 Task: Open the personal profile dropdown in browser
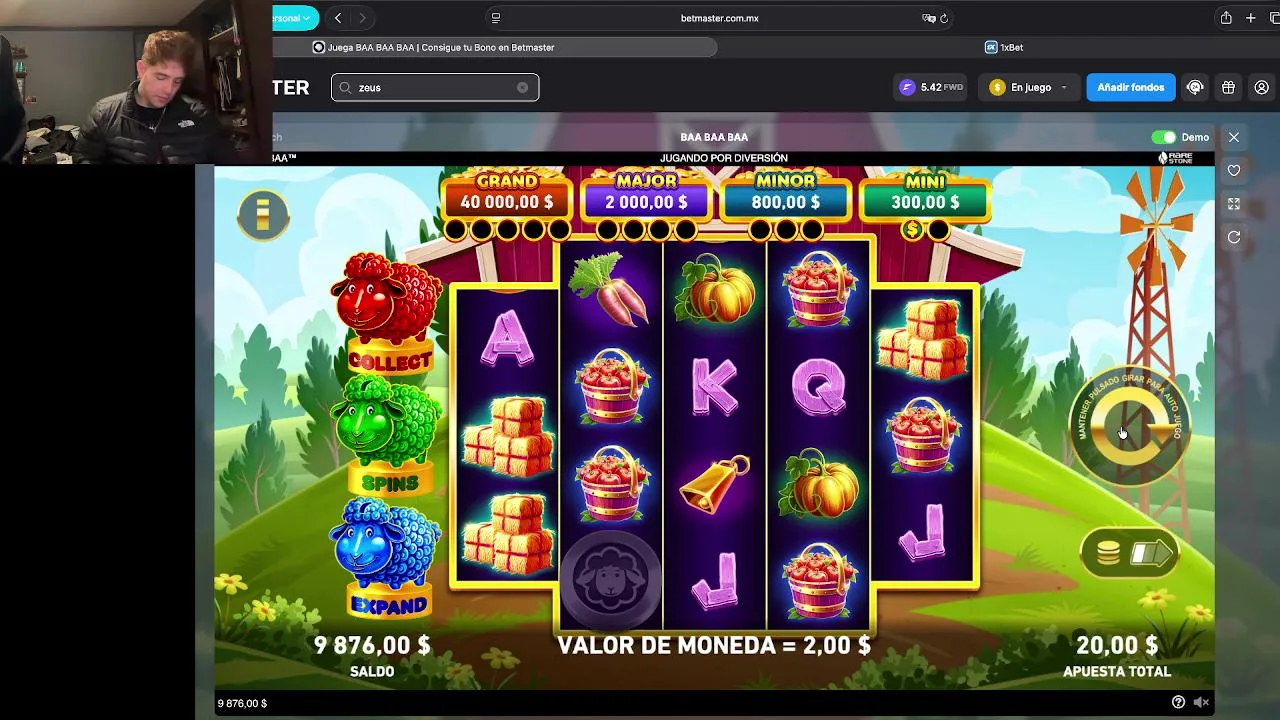[x=295, y=18]
